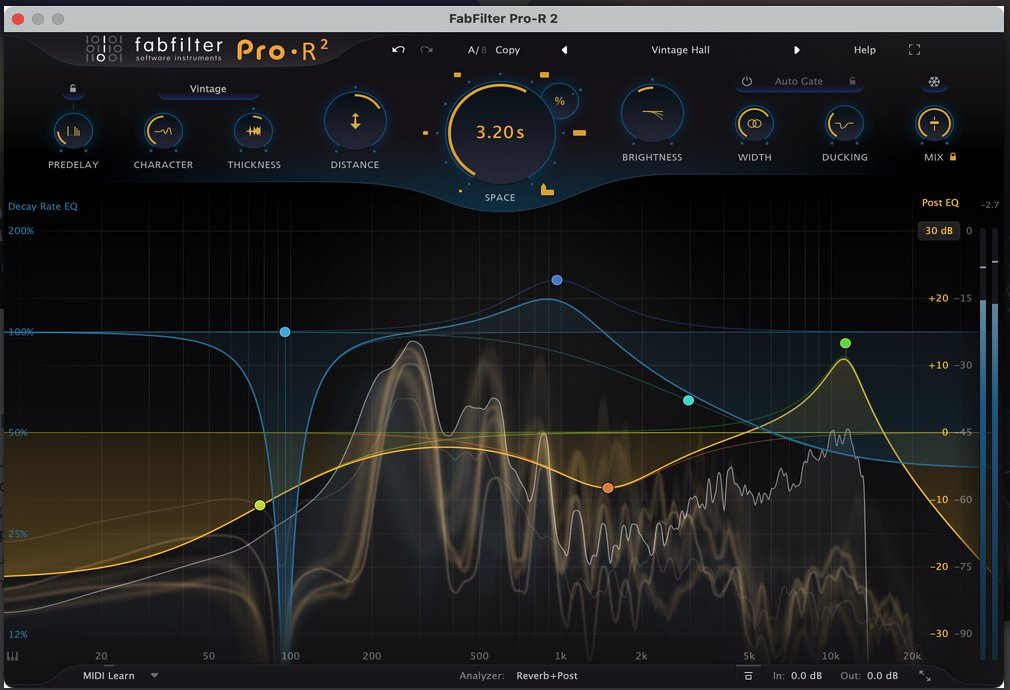
Task: Select the bright green post EQ band near 10k
Action: pos(846,343)
